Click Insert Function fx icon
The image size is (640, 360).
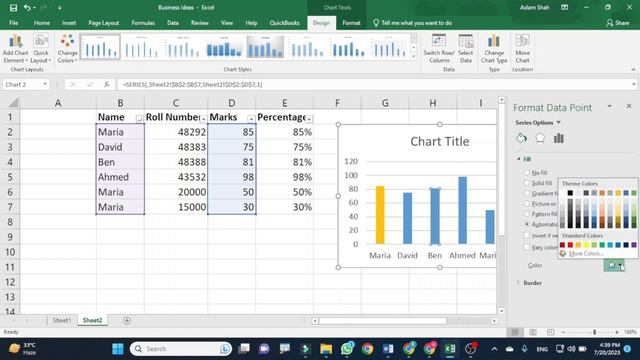coord(107,84)
